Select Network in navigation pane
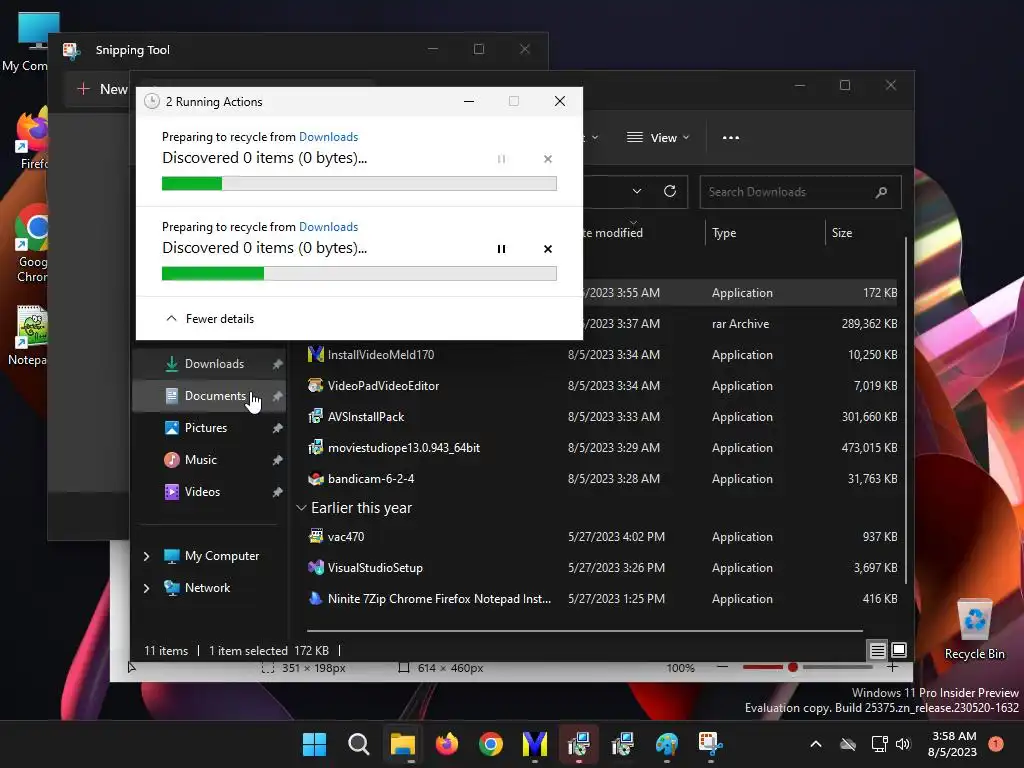This screenshot has height=768, width=1024. pos(198,588)
